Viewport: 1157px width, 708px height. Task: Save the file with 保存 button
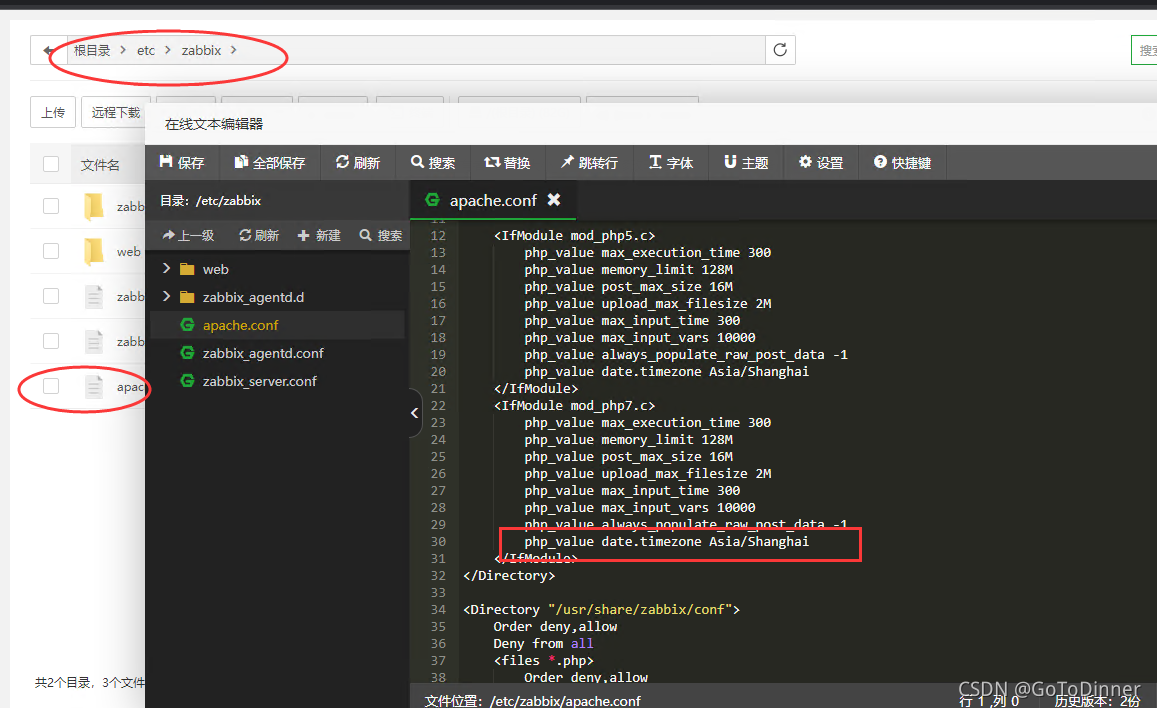tap(182, 162)
